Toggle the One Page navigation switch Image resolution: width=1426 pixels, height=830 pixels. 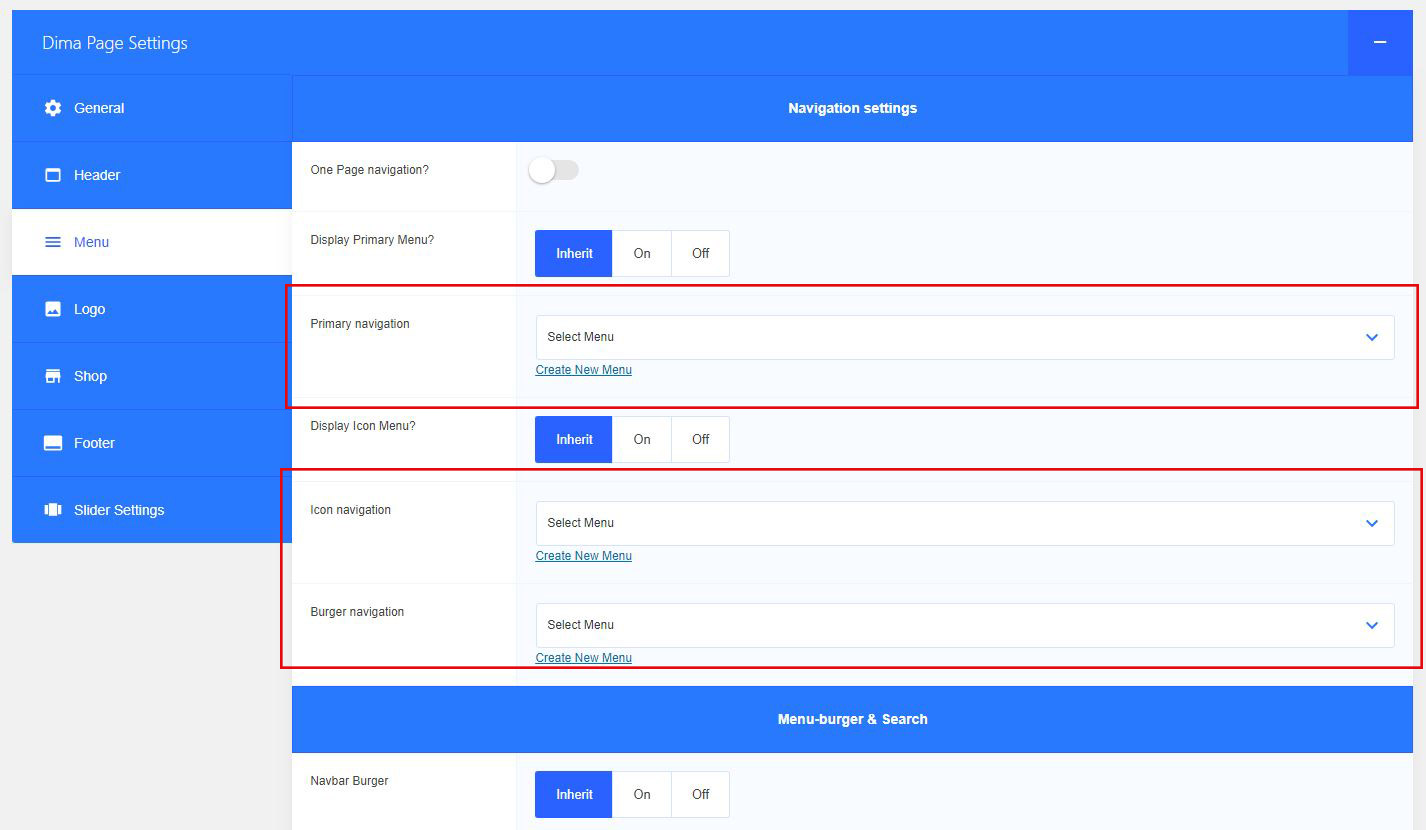(x=554, y=171)
